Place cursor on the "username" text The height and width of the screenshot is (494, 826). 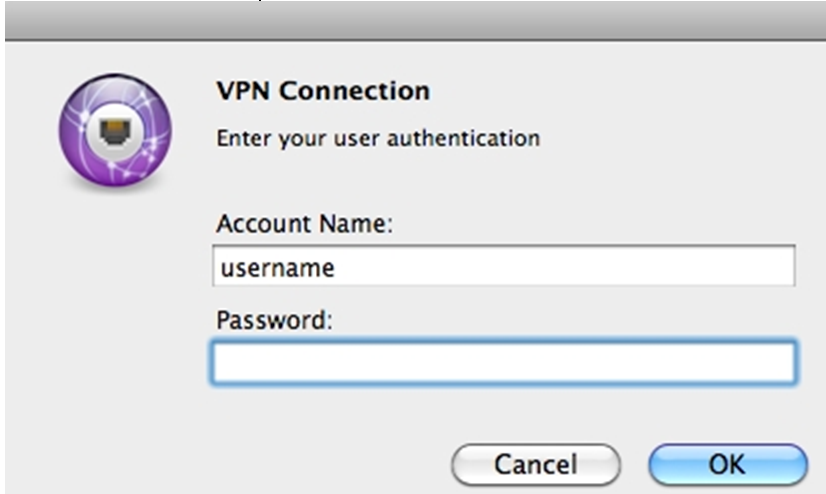click(x=277, y=268)
